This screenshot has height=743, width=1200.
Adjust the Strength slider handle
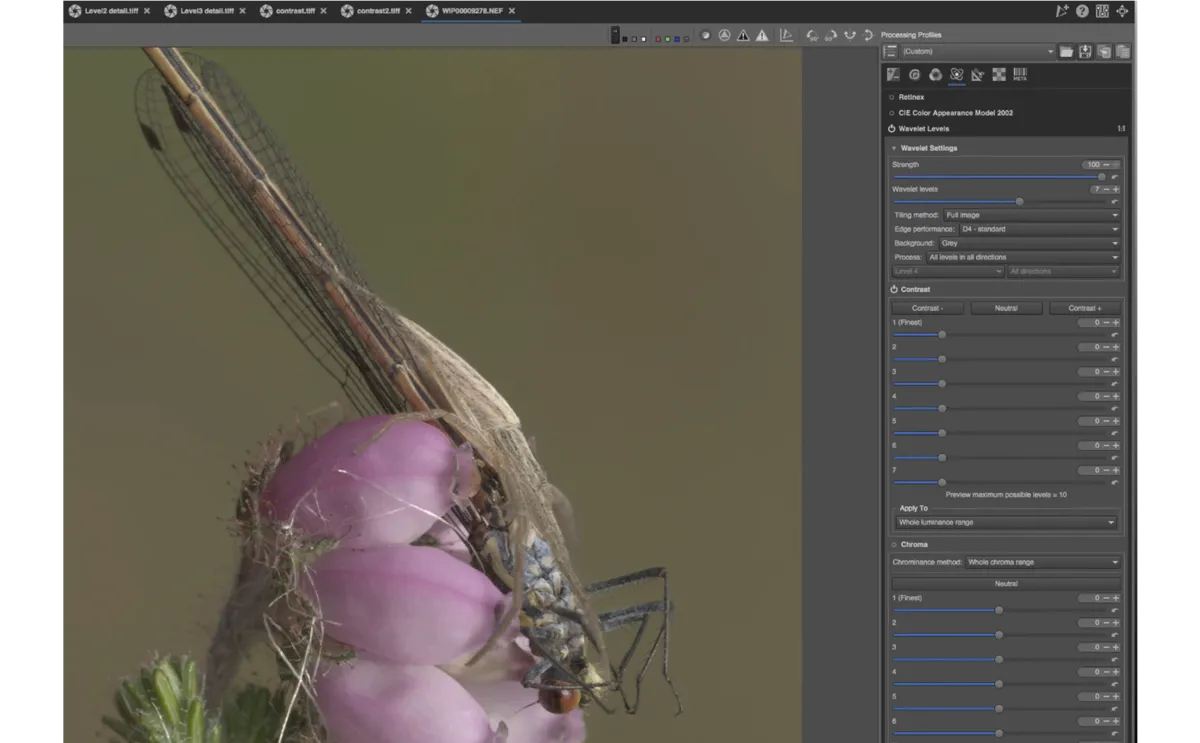coord(1102,176)
